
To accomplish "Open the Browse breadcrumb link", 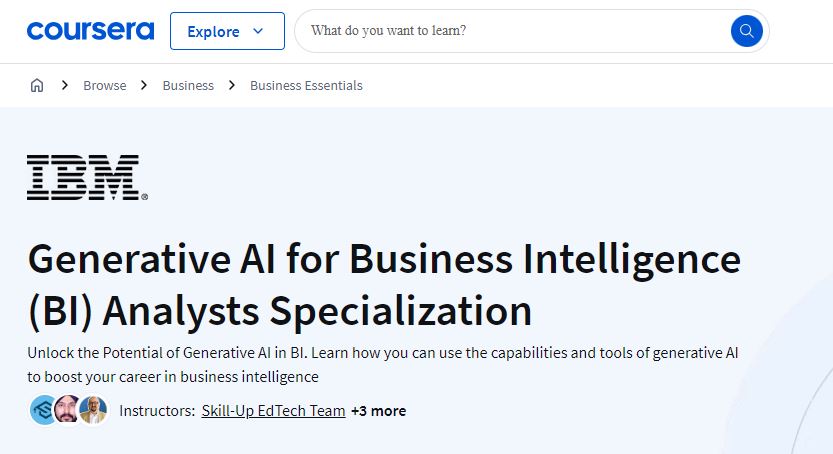I will click(105, 85).
